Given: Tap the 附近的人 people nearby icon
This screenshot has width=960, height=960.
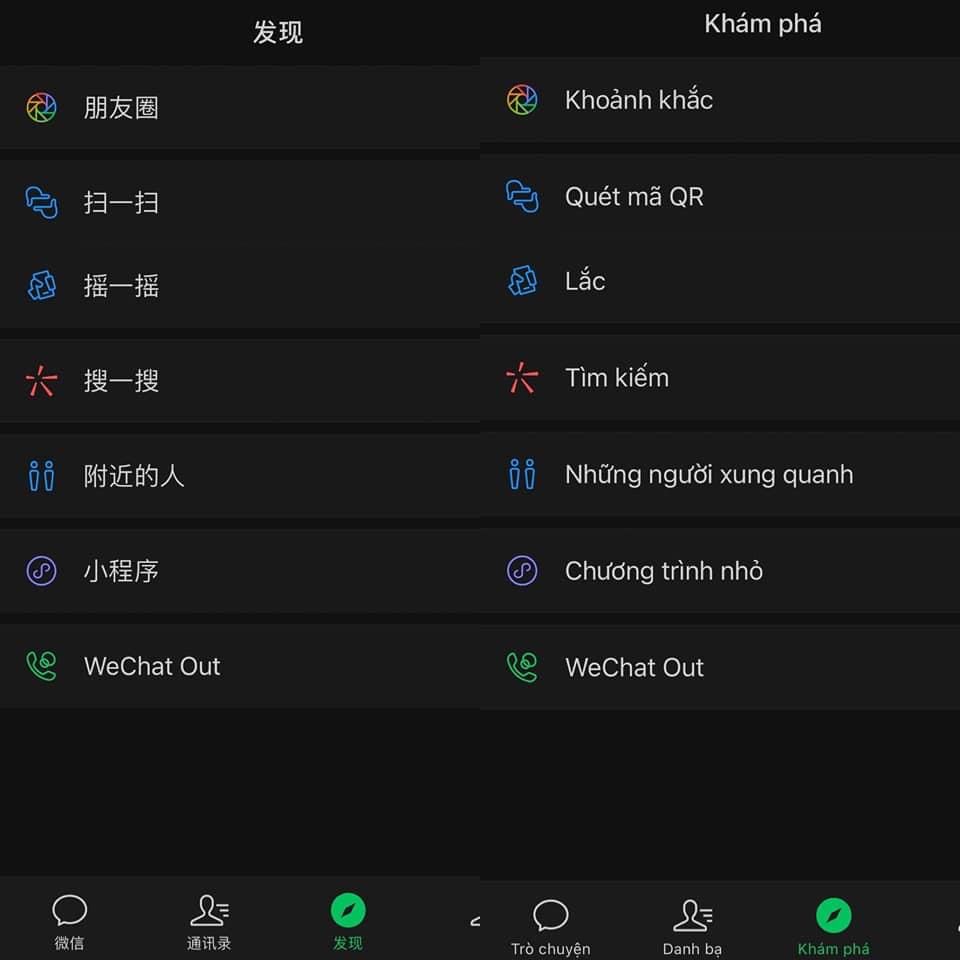Looking at the screenshot, I should pos(42,476).
